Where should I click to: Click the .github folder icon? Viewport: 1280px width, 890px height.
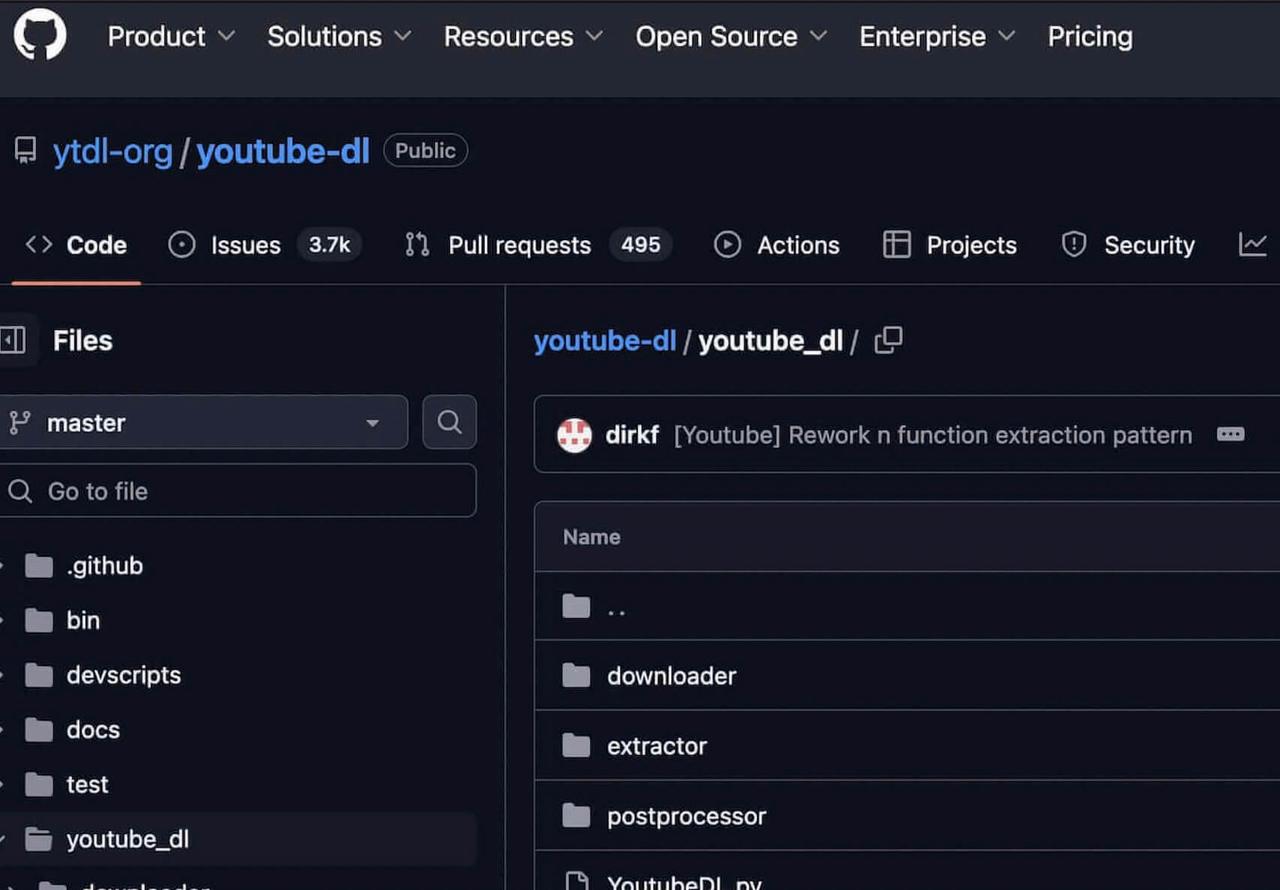point(38,566)
